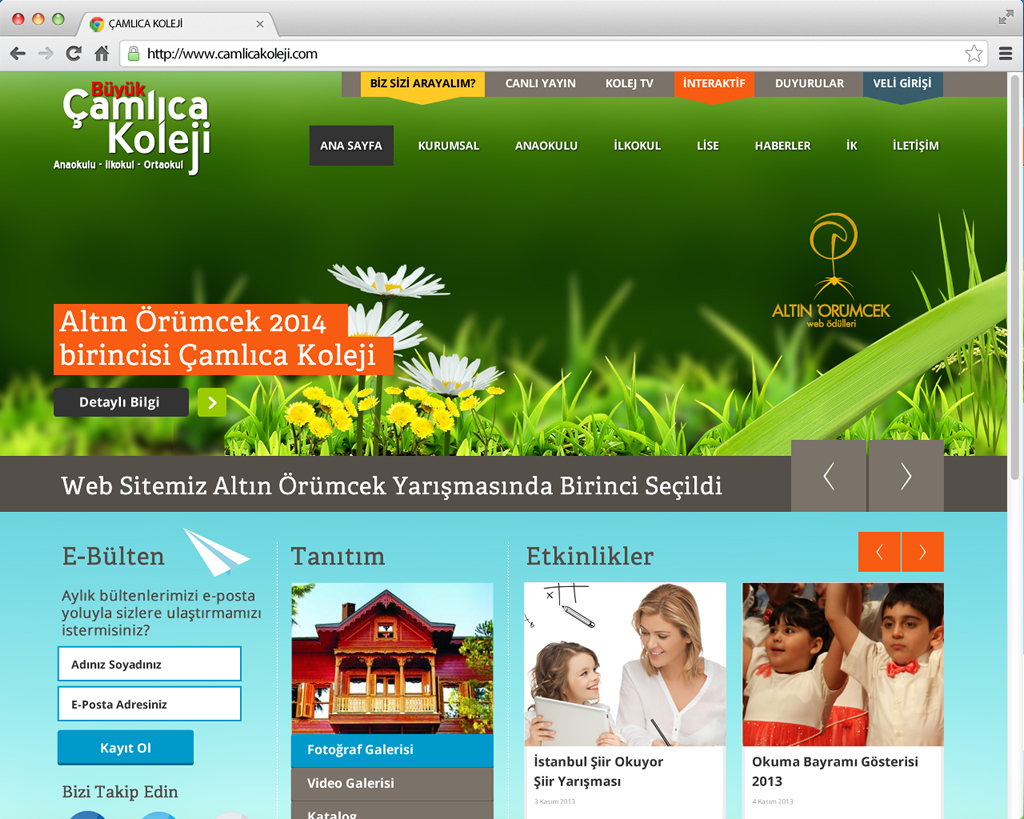Go back with the browser back arrow
This screenshot has width=1024, height=819.
tap(18, 54)
